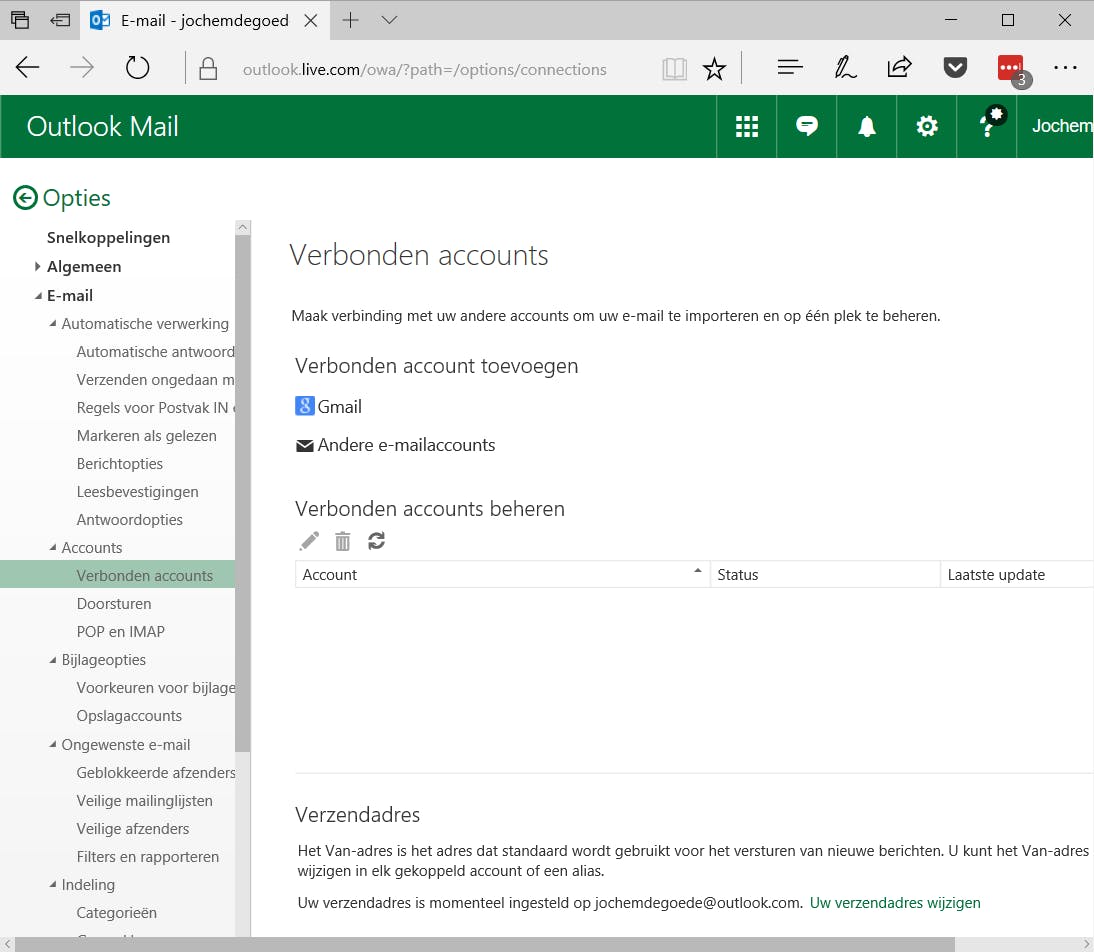Open Automatische antwoorden settings

point(155,352)
